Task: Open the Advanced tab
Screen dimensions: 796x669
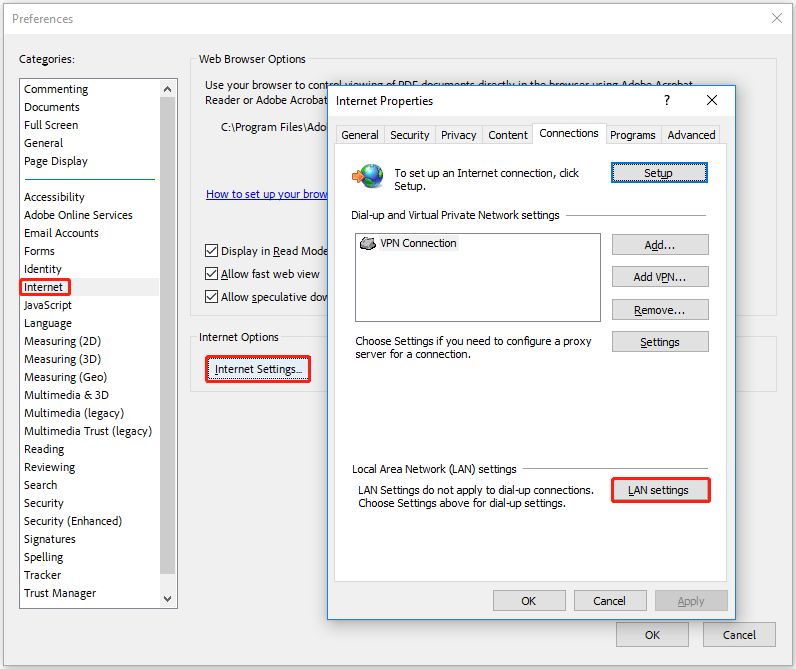Action: 691,135
